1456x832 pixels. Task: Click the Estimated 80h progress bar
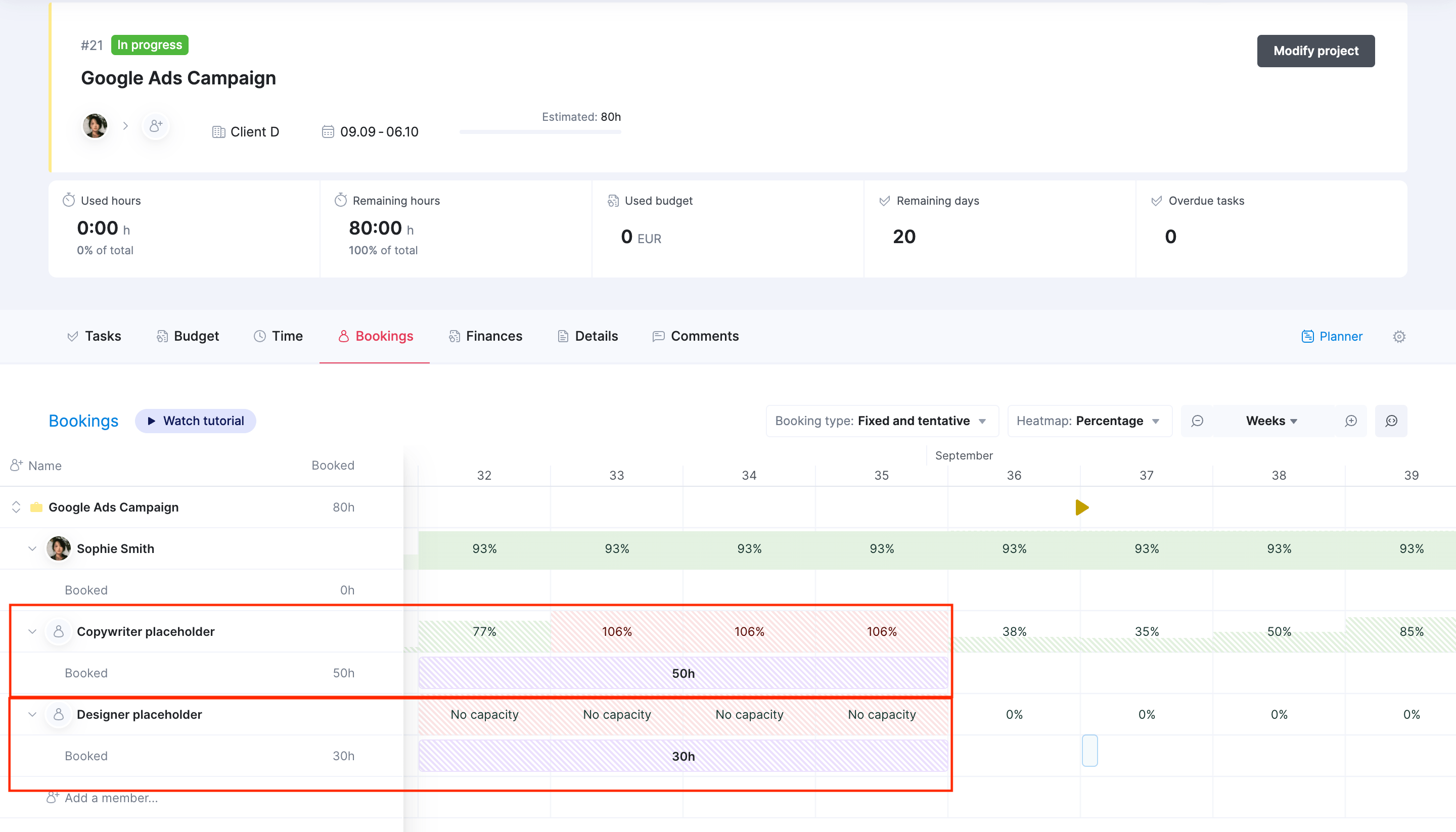[539, 131]
